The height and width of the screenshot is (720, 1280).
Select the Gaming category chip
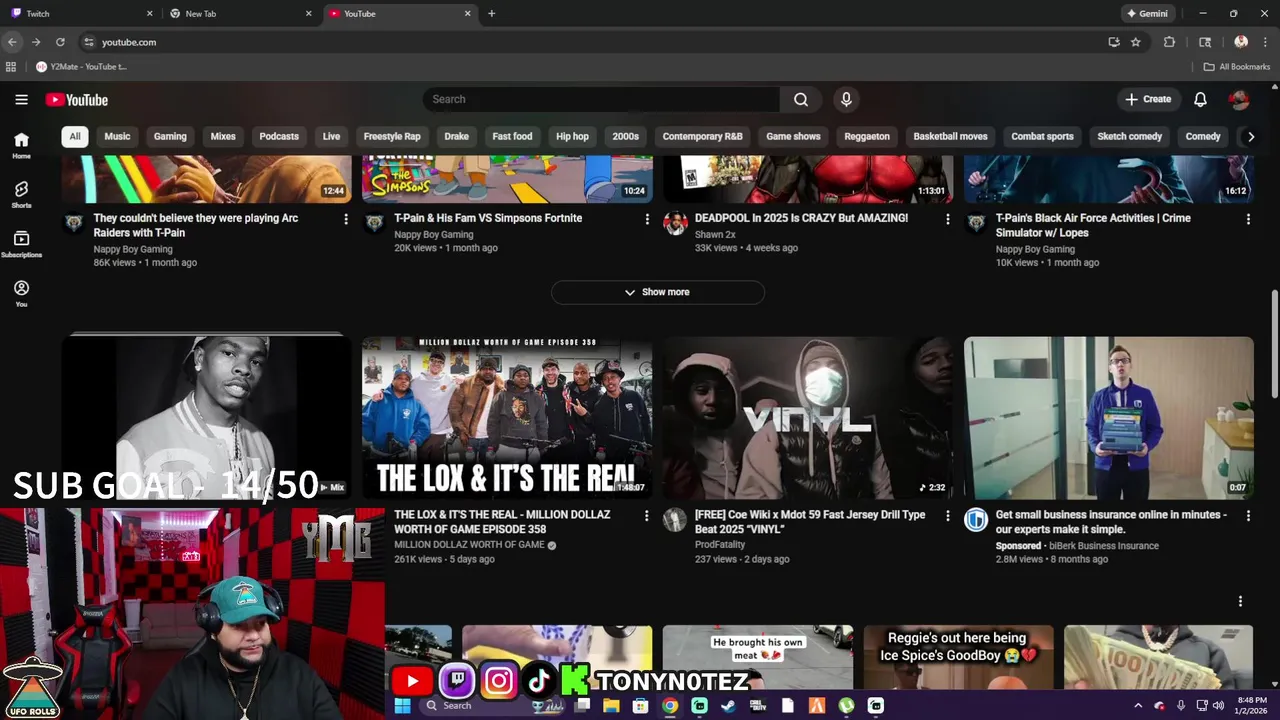tap(170, 136)
